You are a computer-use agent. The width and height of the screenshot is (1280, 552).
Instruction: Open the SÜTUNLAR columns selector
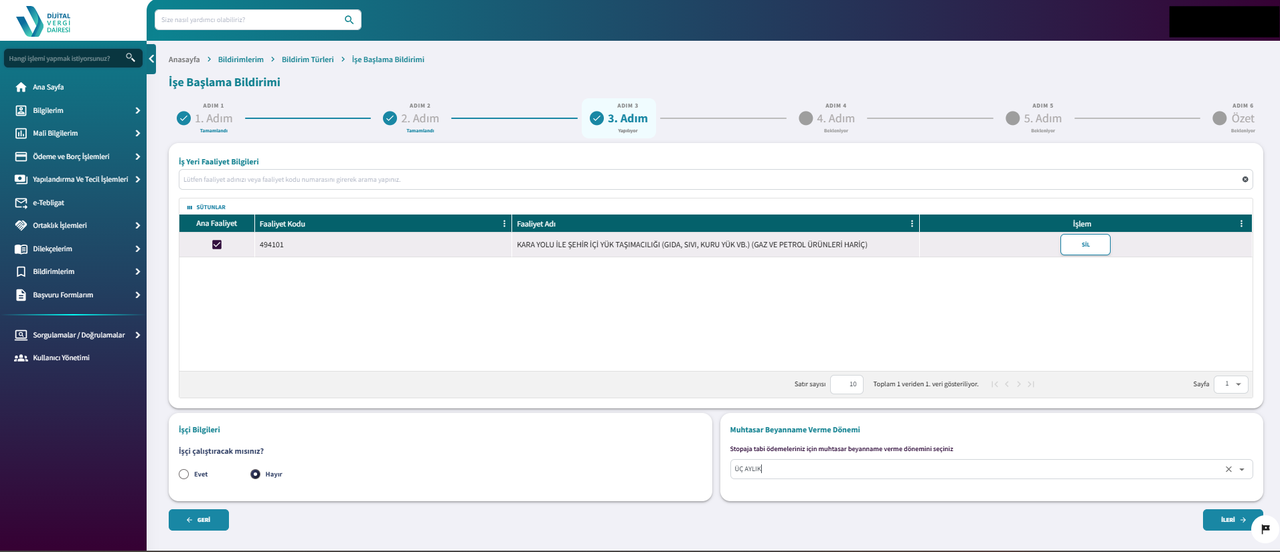(206, 207)
